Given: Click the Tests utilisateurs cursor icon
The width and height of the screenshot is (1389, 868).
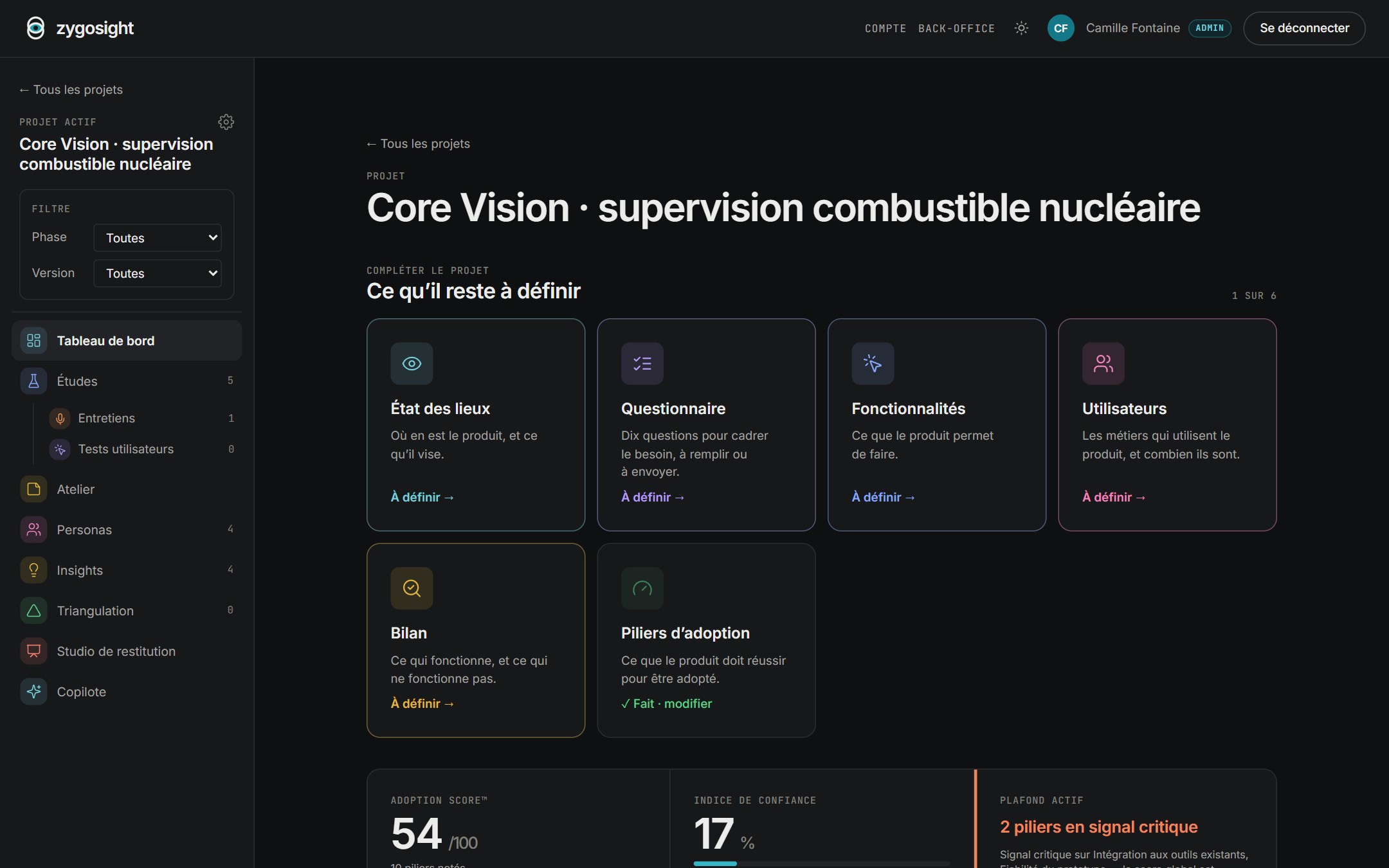Looking at the screenshot, I should click(60, 449).
